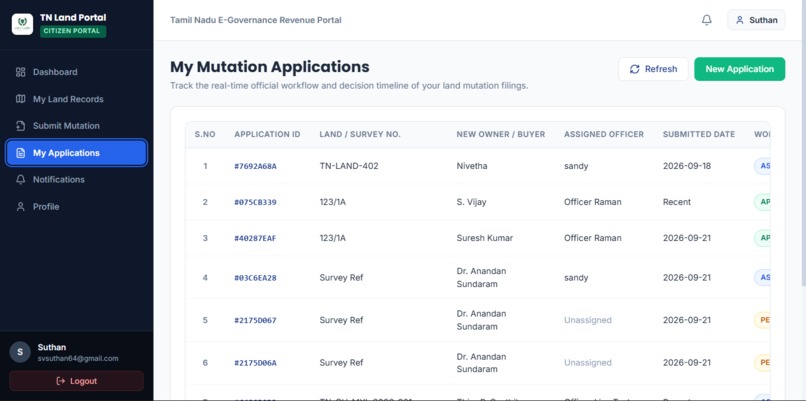Click the My Applications file icon
The image size is (806, 401).
coord(21,153)
